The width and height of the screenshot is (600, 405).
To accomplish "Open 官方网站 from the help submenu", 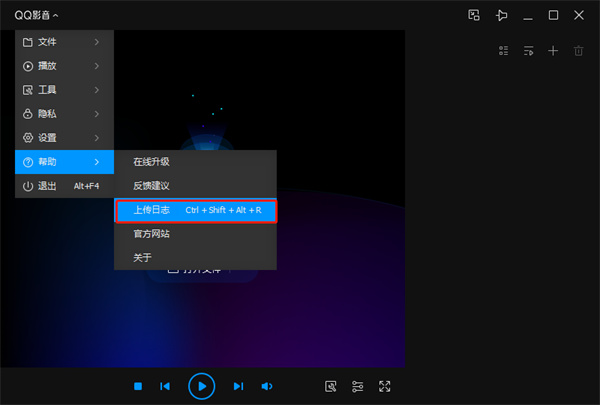I will pos(195,234).
